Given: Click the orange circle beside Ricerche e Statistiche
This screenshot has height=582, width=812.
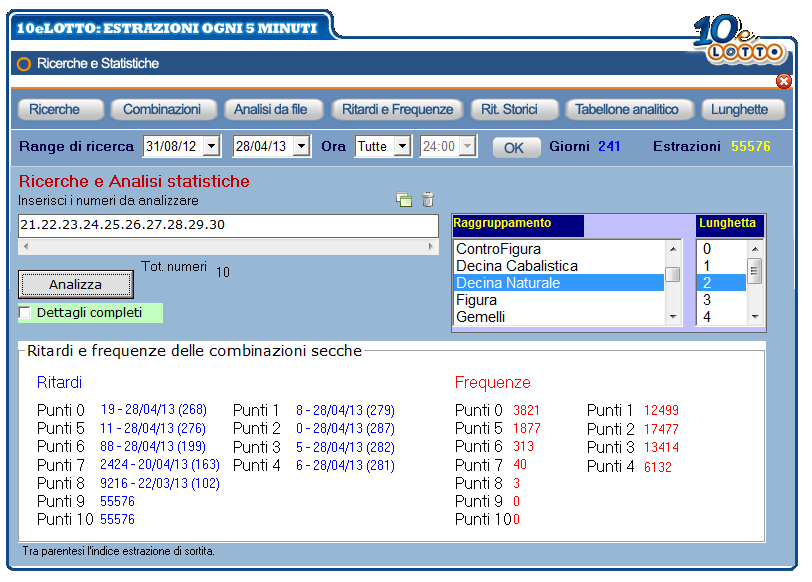Looking at the screenshot, I should (24, 64).
